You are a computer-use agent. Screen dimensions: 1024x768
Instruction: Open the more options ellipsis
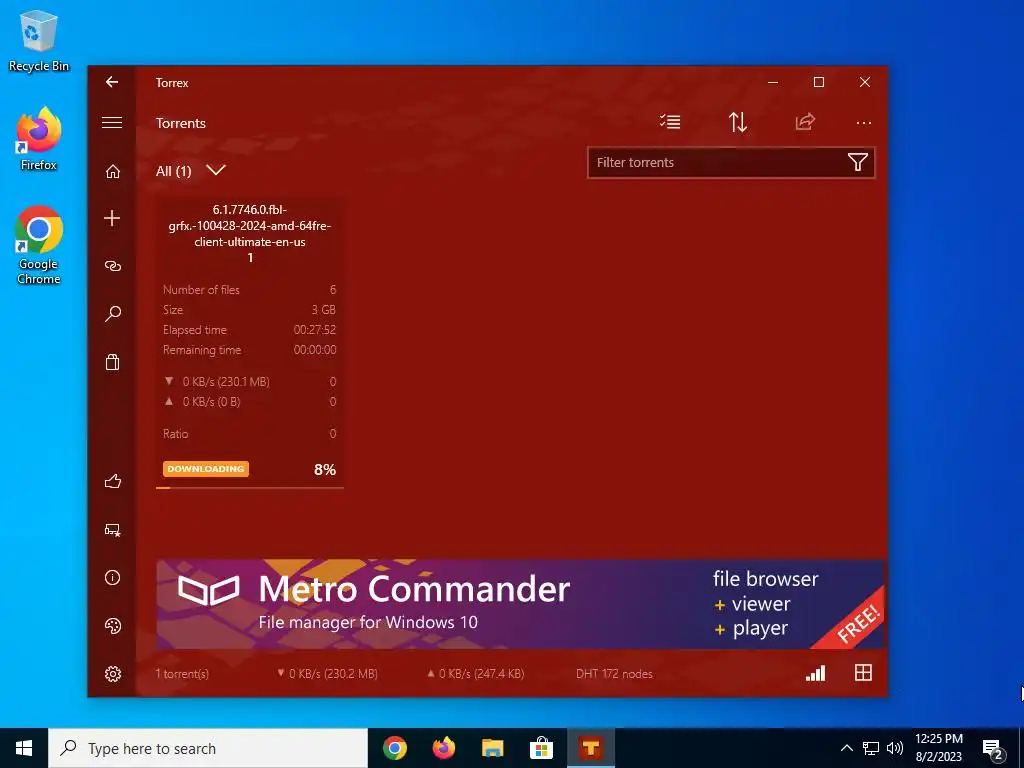click(x=863, y=123)
